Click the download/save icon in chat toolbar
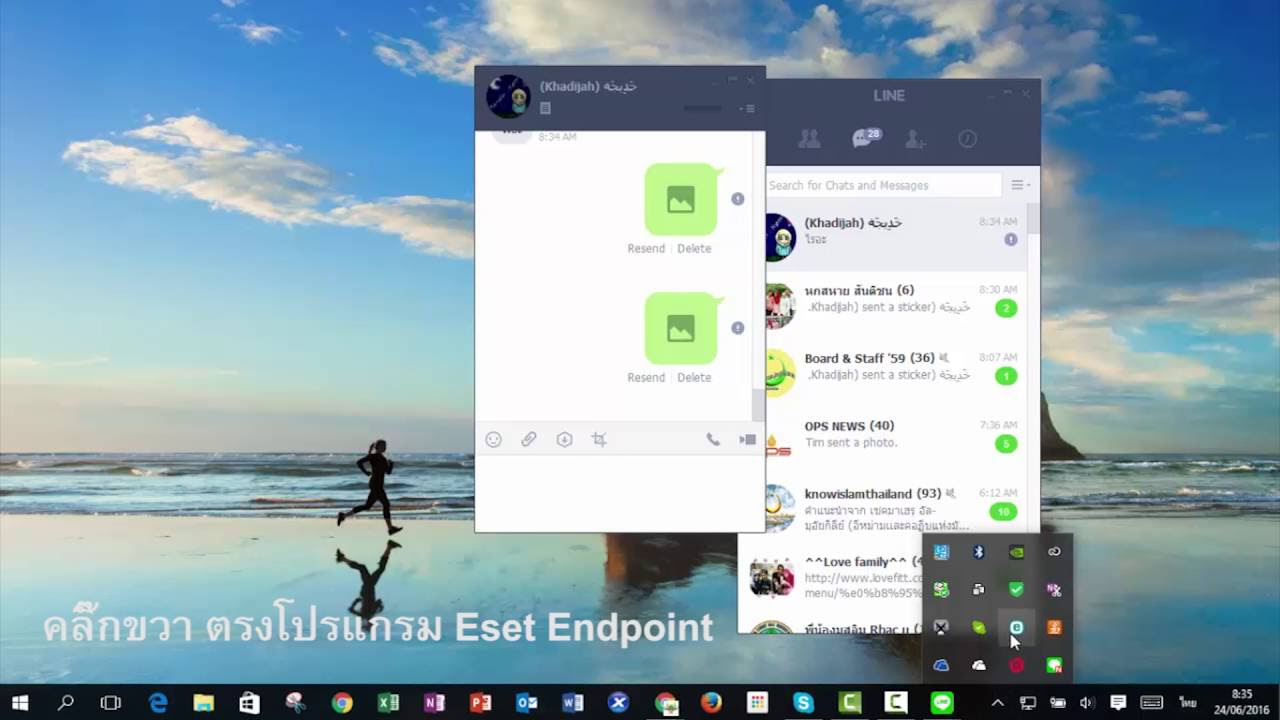Viewport: 1280px width, 720px height. pos(564,439)
